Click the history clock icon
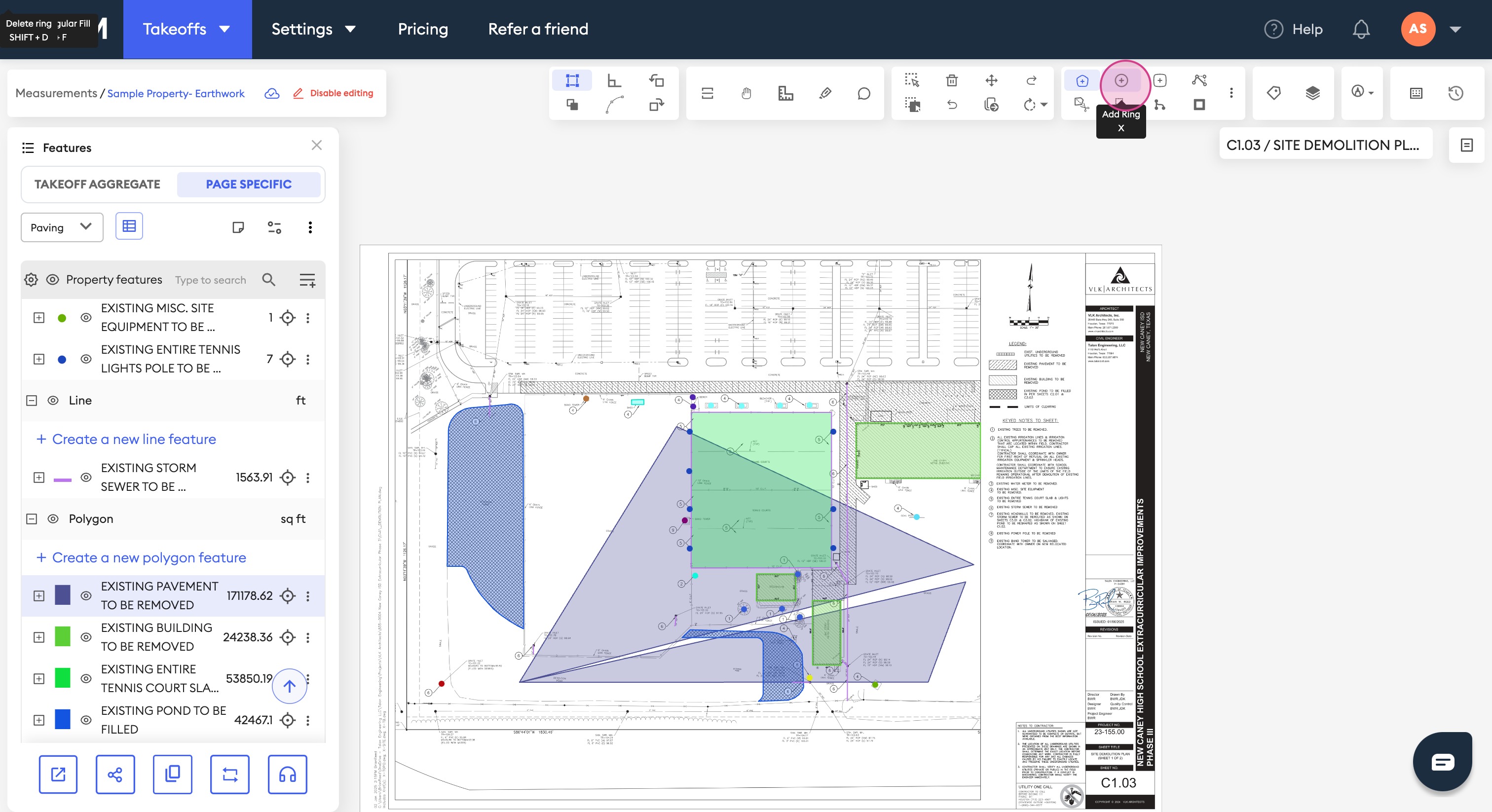The image size is (1492, 812). point(1455,93)
